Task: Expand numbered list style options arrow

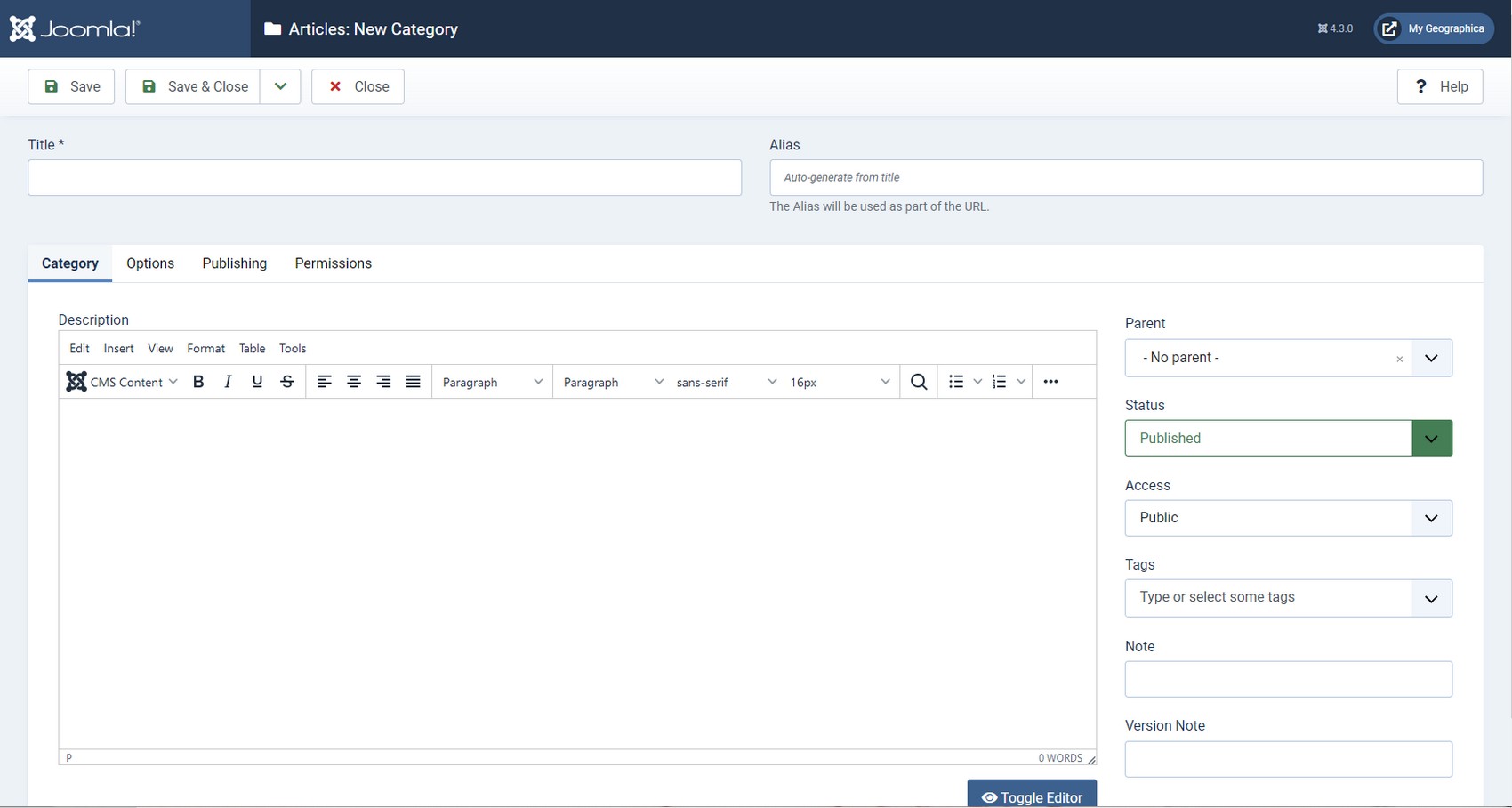Action: (x=1021, y=382)
